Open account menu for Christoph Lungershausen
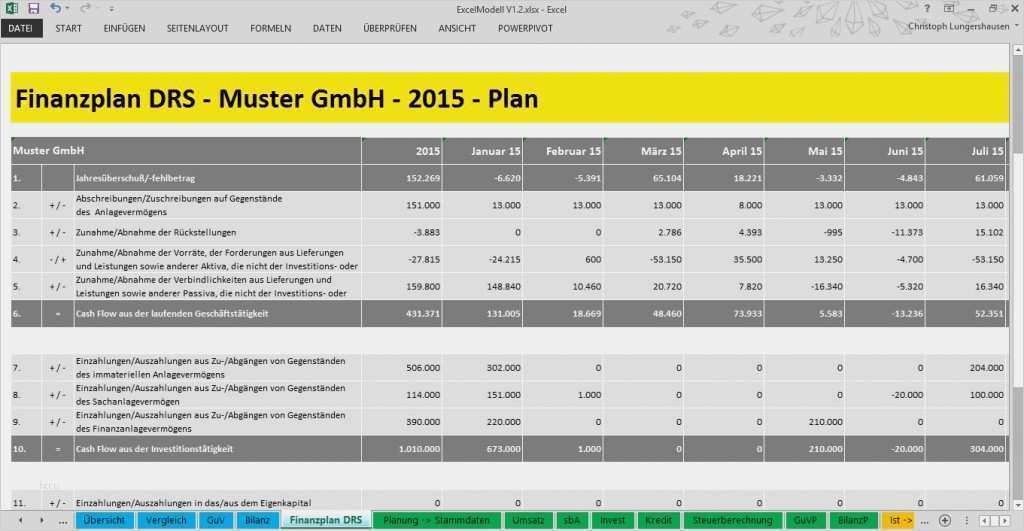This screenshot has width=1024, height=531. tap(963, 27)
